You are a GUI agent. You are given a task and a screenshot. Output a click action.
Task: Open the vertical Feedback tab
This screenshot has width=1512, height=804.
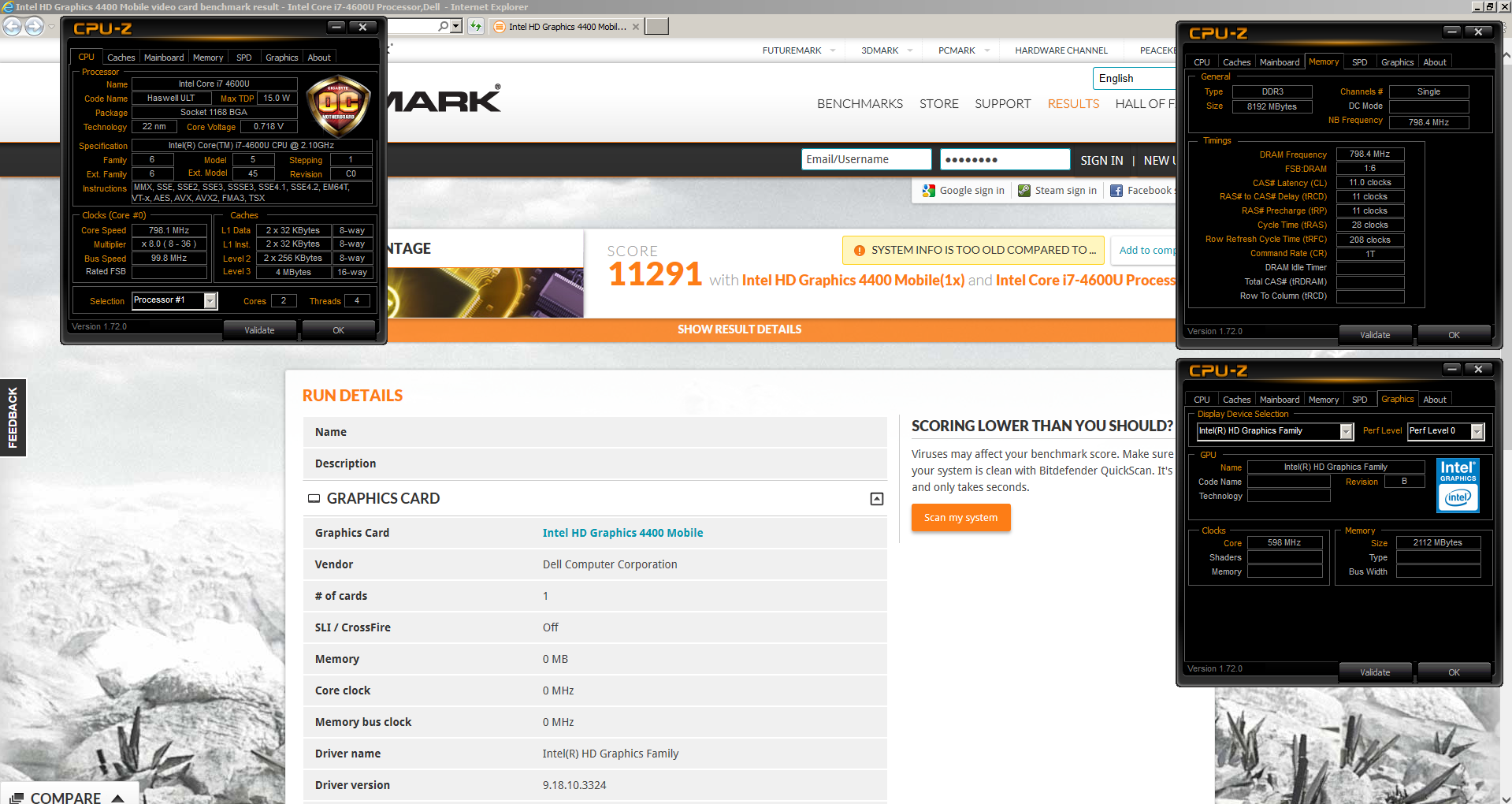tap(13, 418)
